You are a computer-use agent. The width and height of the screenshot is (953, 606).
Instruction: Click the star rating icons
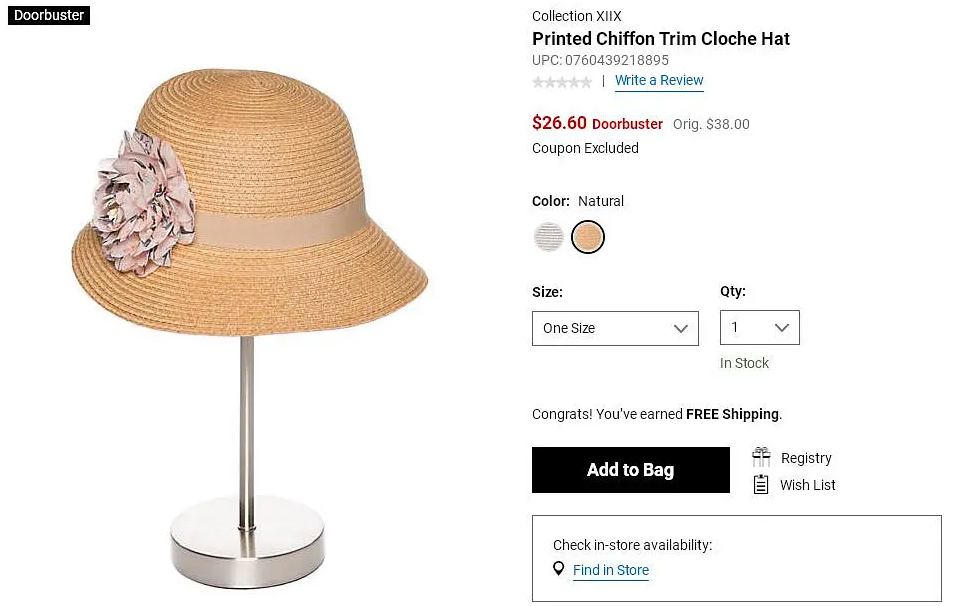coord(562,82)
